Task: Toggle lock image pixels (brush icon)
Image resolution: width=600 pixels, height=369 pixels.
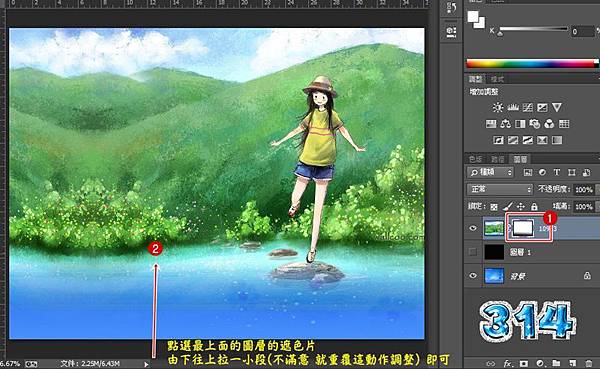Action: click(507, 207)
